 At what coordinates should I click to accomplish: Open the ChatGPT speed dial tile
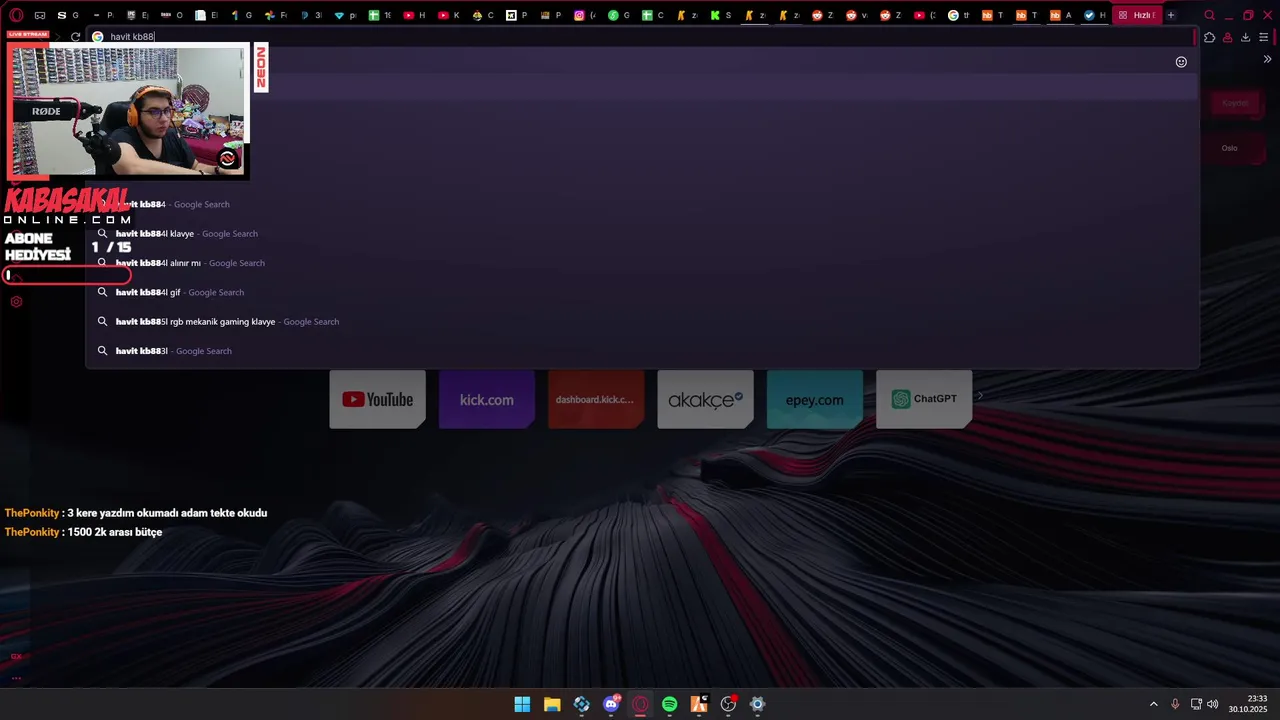coord(924,399)
